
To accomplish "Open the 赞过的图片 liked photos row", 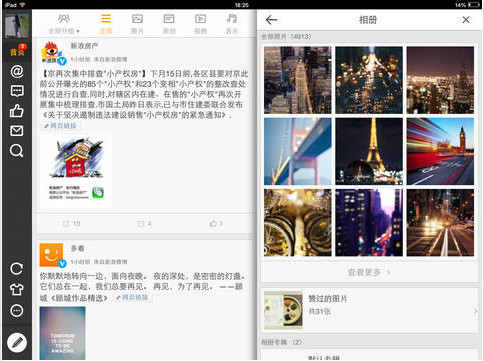I will pos(369,311).
